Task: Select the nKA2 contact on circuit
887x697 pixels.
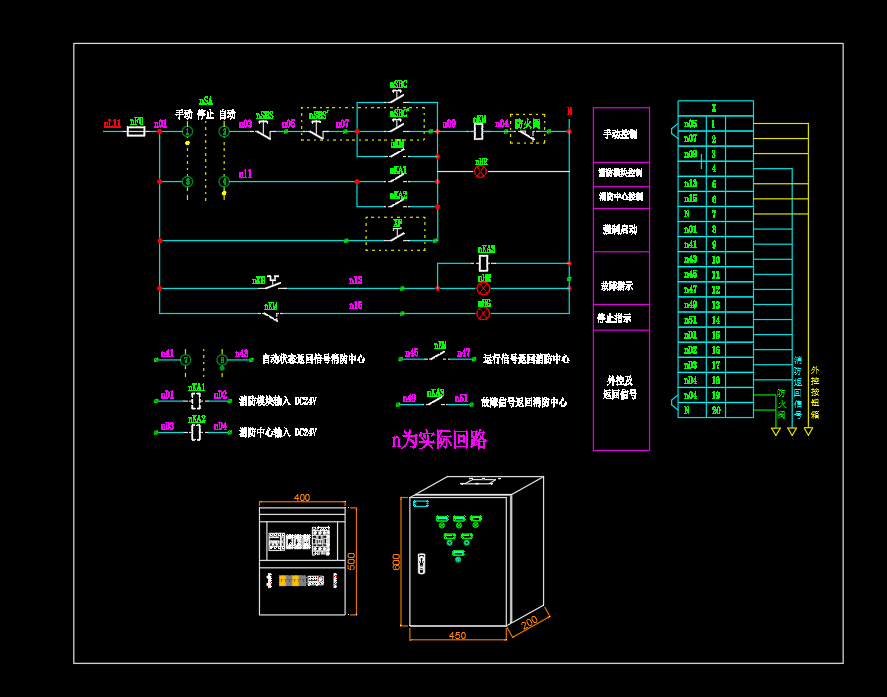Action: [398, 203]
